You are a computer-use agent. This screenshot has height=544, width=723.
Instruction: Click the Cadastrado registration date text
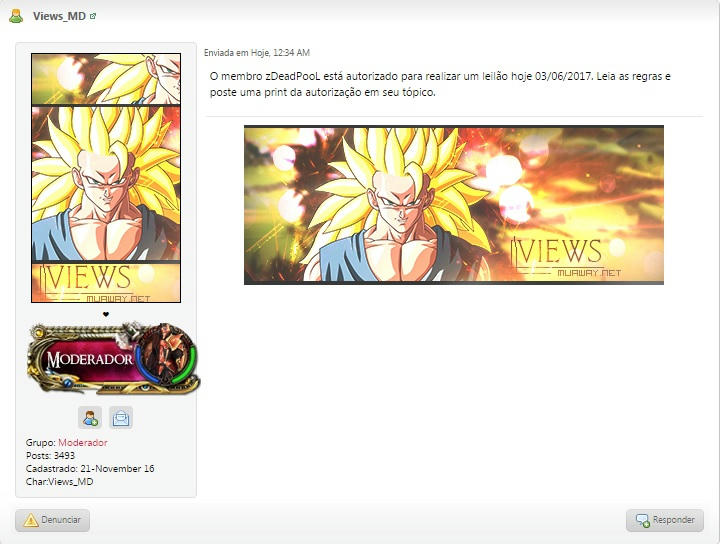(x=90, y=469)
